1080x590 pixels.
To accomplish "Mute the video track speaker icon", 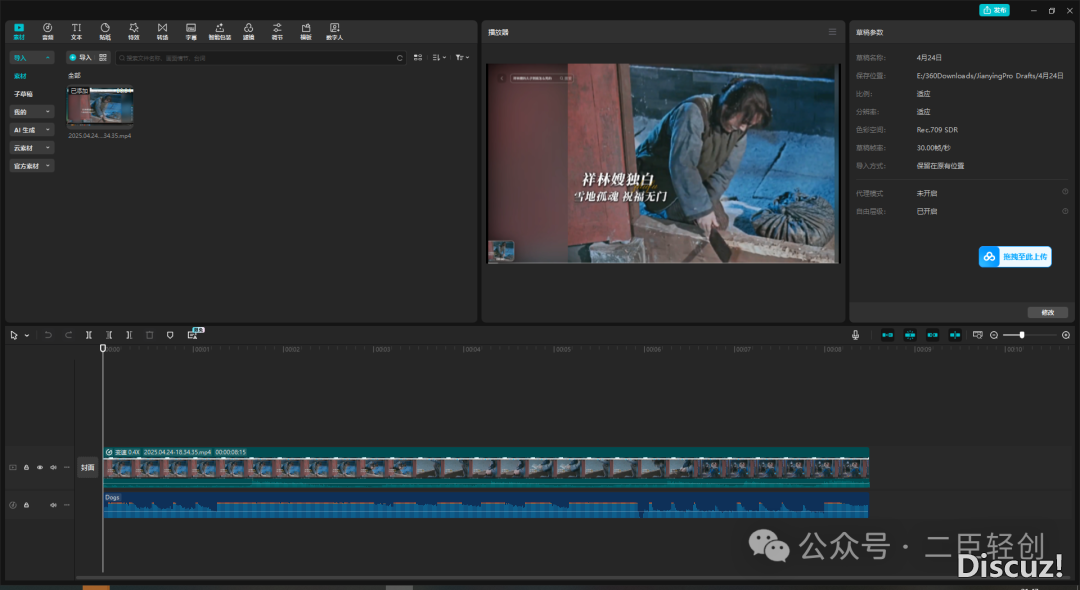I will point(53,467).
